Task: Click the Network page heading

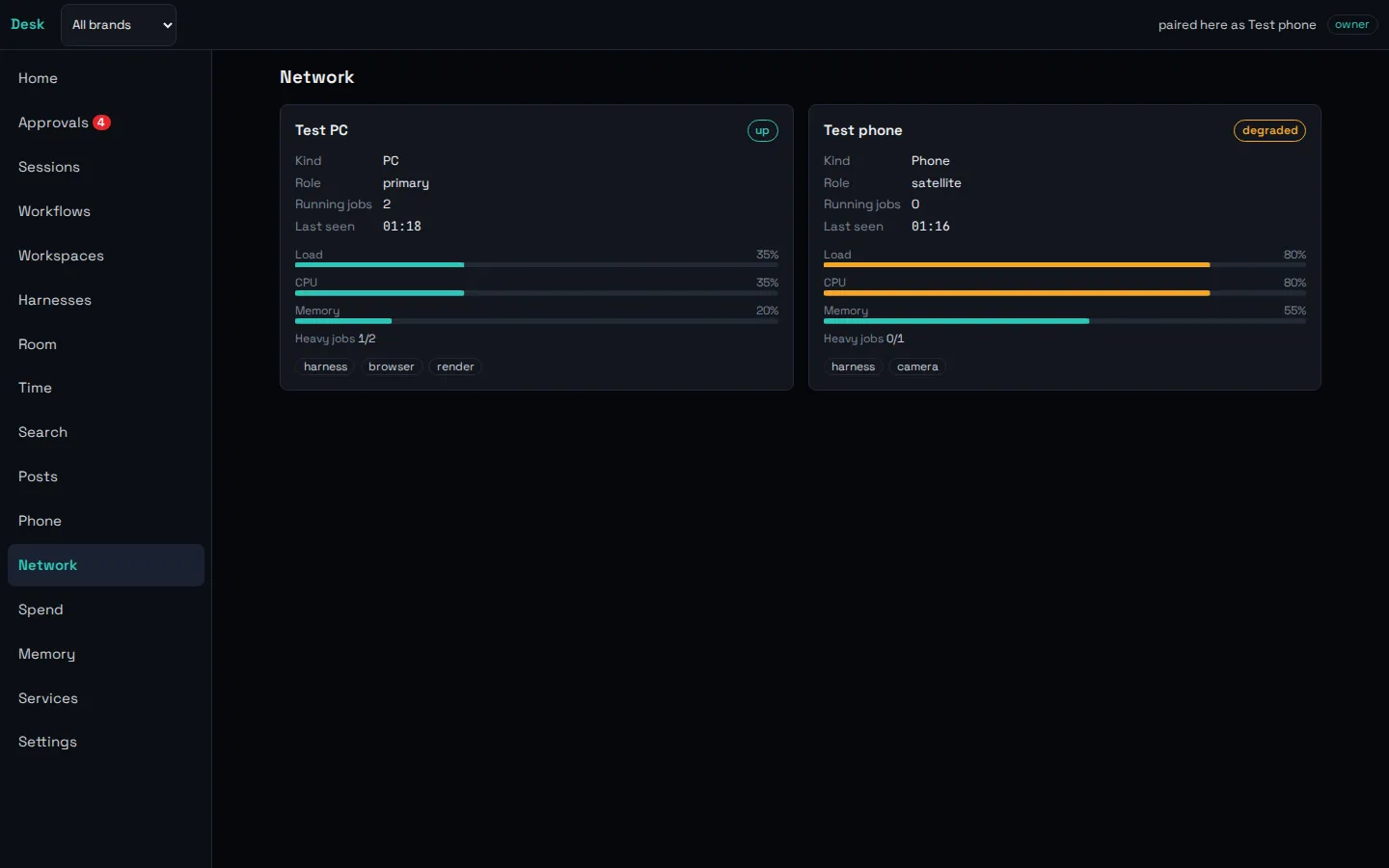Action: (x=316, y=77)
